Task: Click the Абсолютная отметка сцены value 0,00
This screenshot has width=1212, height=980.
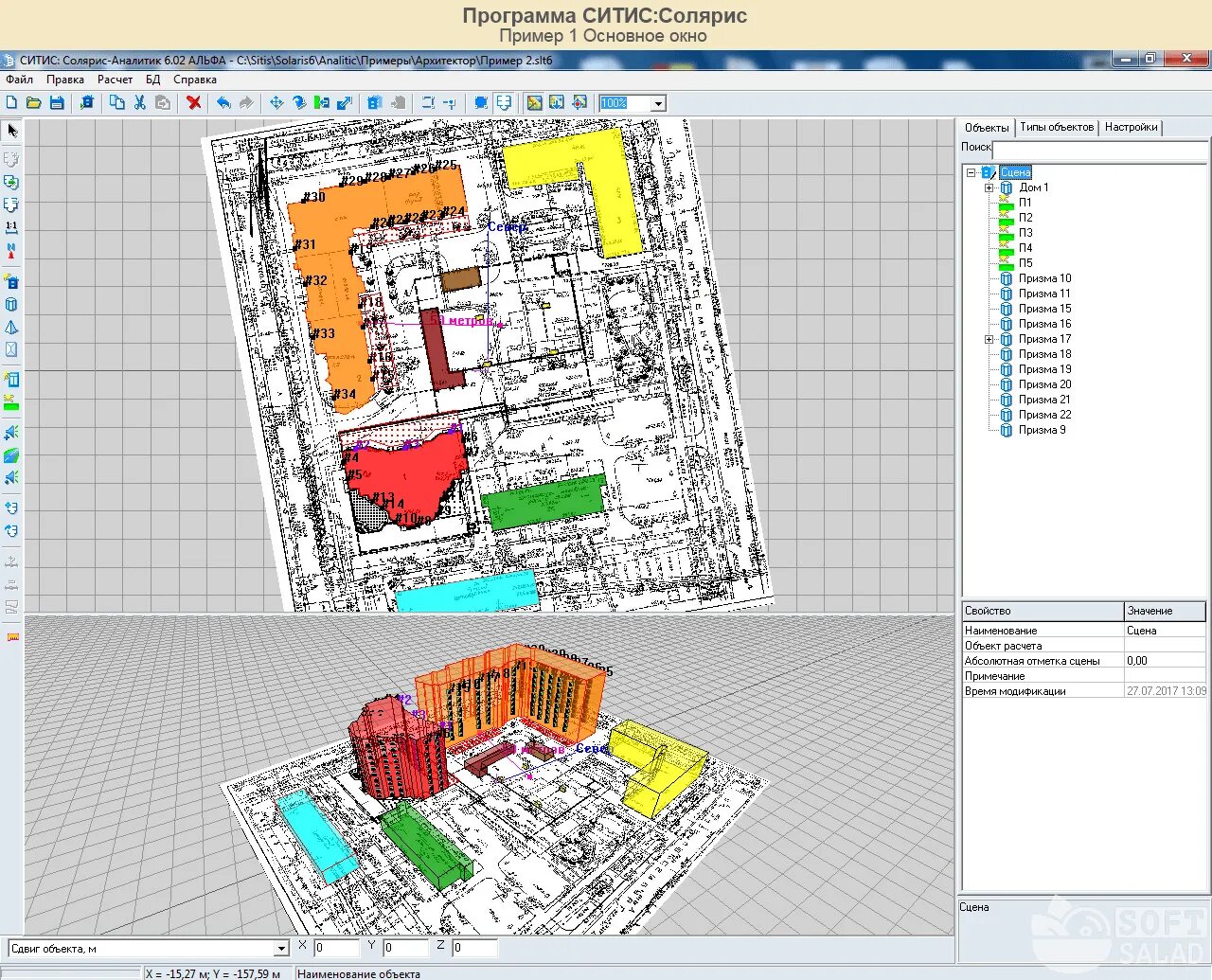Action: click(x=1166, y=661)
